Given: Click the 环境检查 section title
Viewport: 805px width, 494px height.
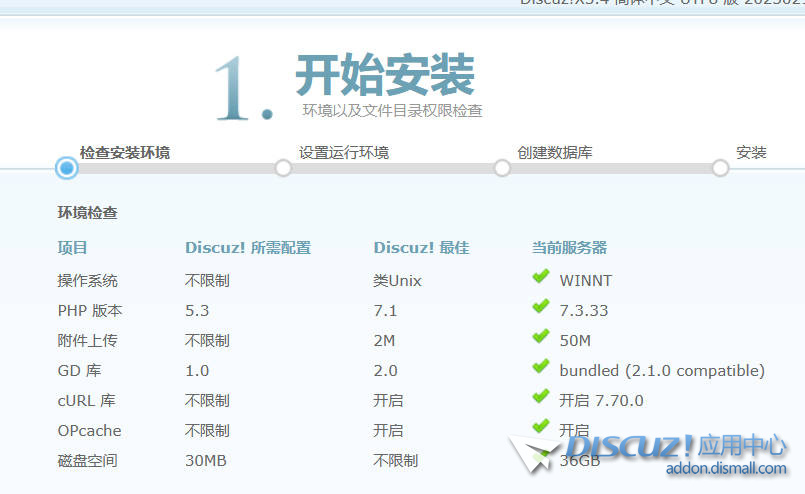Looking at the screenshot, I should click(x=87, y=213).
